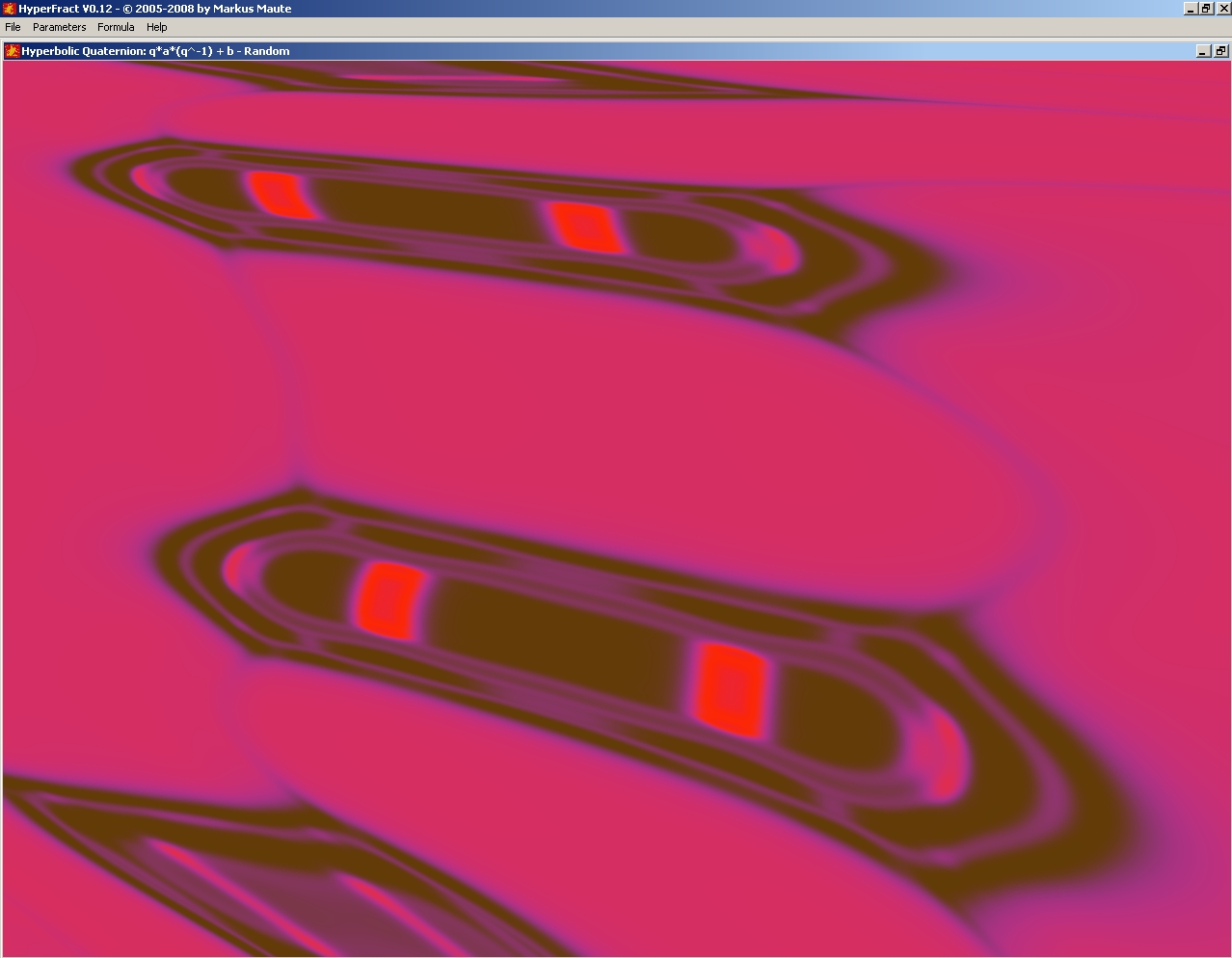Restore the Hyperbolic Quaternion child window
The image size is (1232, 958).
(x=1220, y=51)
